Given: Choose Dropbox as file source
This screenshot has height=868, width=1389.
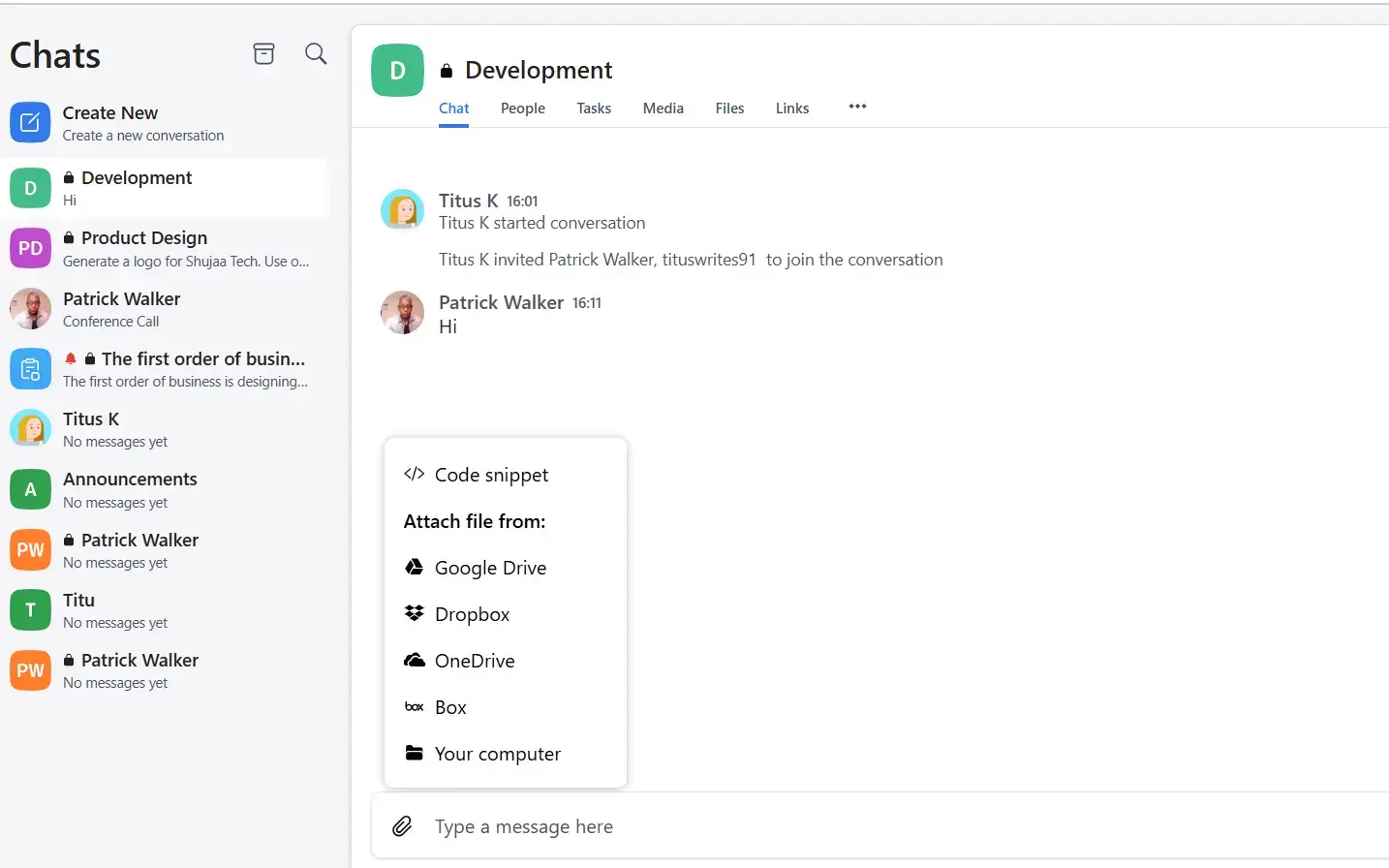Looking at the screenshot, I should point(472,614).
